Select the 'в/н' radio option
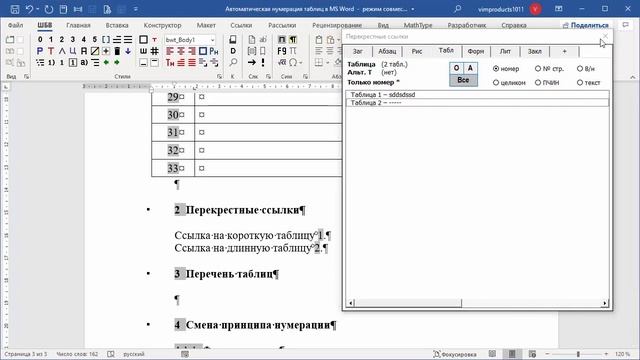 (586, 69)
